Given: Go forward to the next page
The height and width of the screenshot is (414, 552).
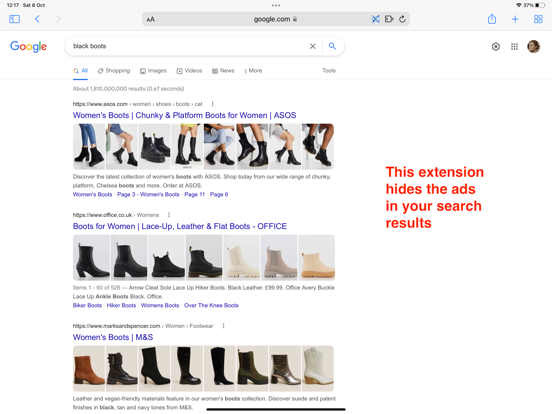Looking at the screenshot, I should [58, 19].
